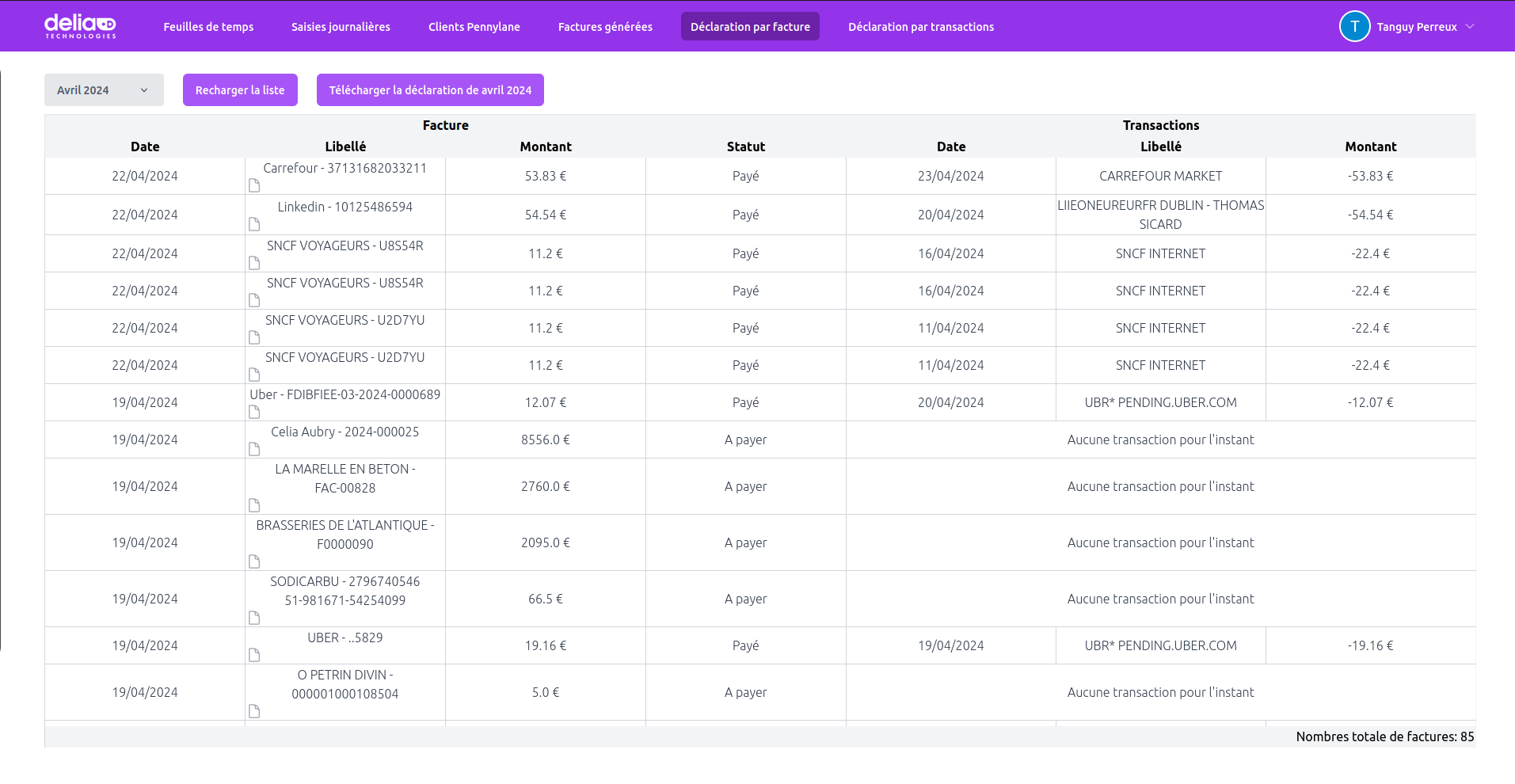Viewport: 1515px width, 784px height.
Task: Click the Delia Technologies logo
Action: tap(80, 26)
